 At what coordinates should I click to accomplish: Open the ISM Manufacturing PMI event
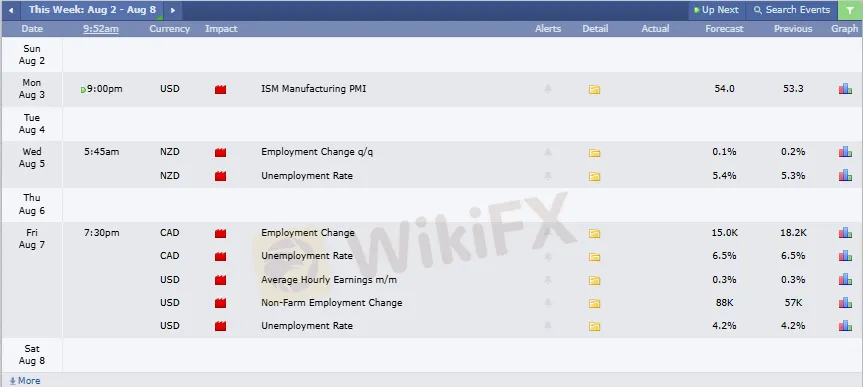pos(313,89)
